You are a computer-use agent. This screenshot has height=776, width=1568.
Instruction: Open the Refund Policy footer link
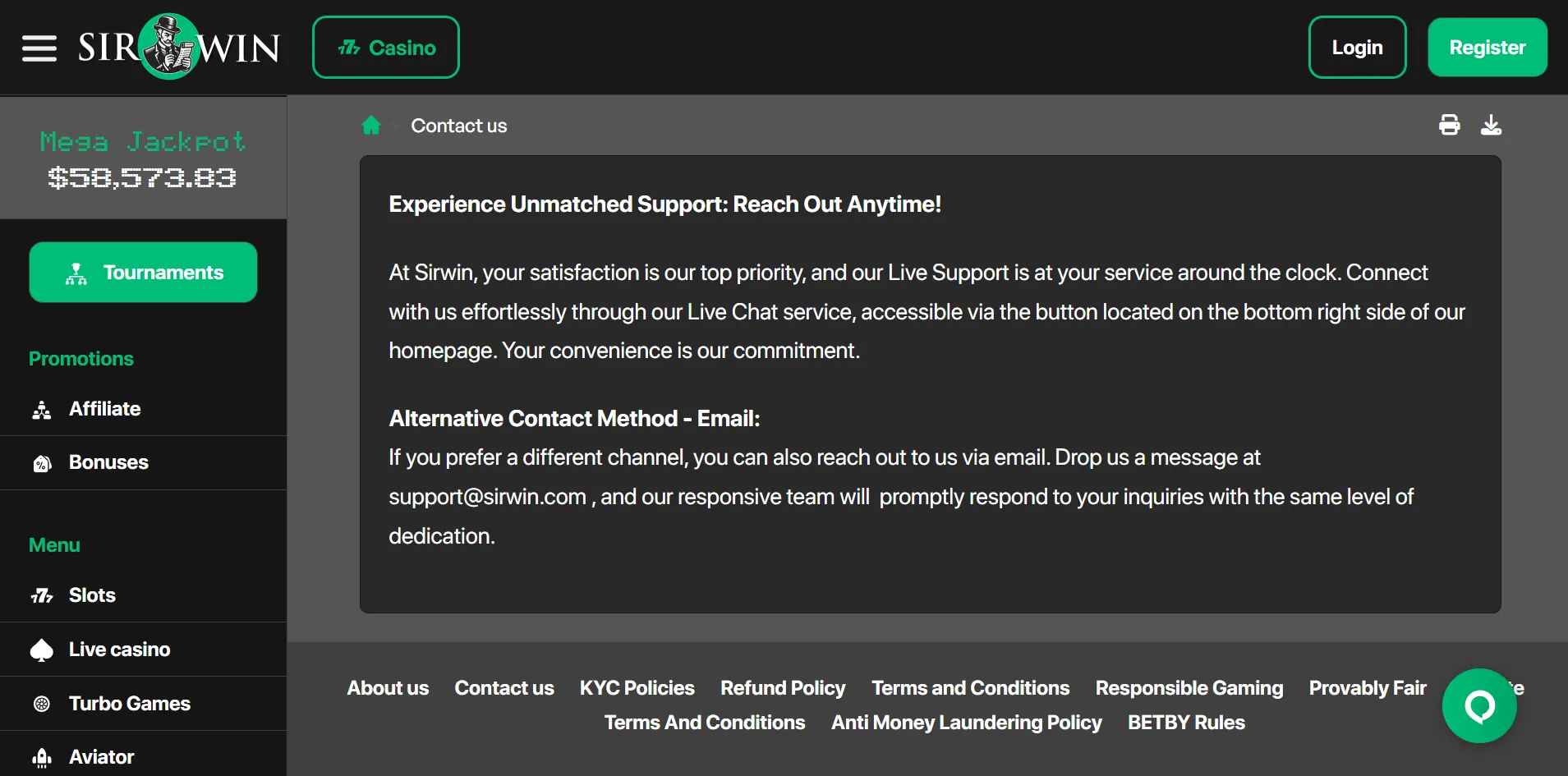point(782,688)
